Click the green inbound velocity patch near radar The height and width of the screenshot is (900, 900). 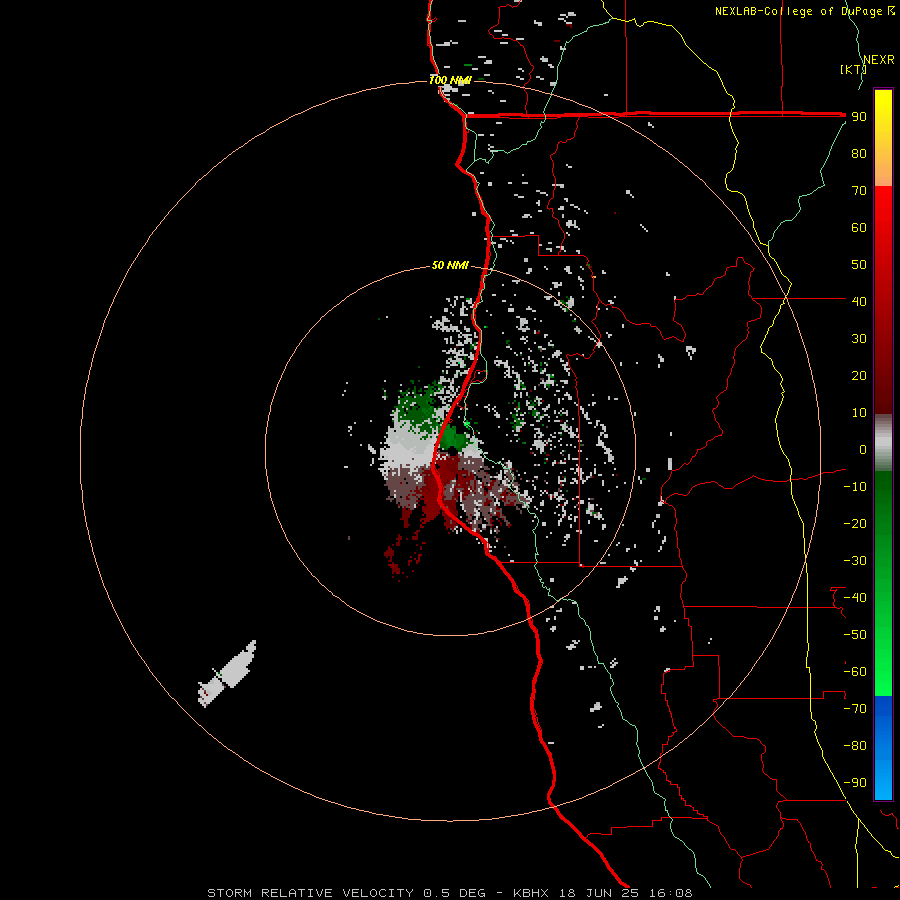pos(453,437)
